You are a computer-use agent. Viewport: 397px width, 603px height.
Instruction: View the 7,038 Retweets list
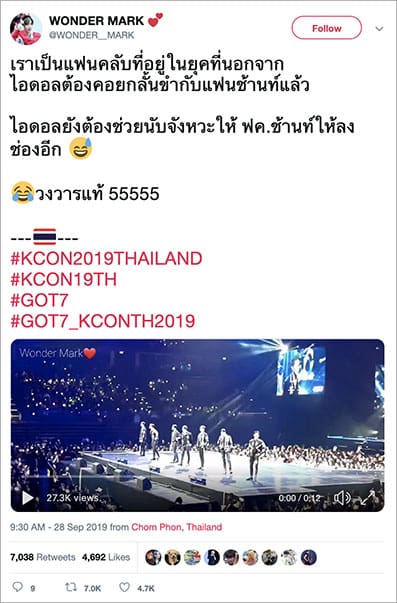pyautogui.click(x=43, y=557)
